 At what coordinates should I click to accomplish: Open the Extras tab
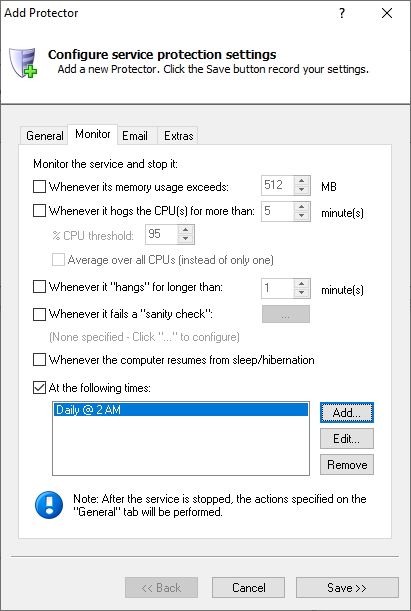click(x=178, y=136)
